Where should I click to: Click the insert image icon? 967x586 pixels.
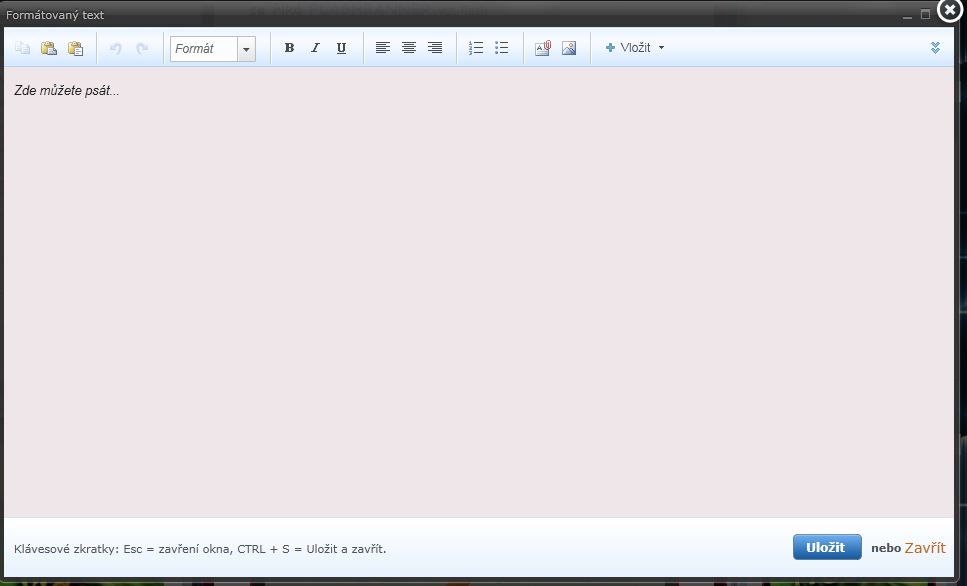569,48
